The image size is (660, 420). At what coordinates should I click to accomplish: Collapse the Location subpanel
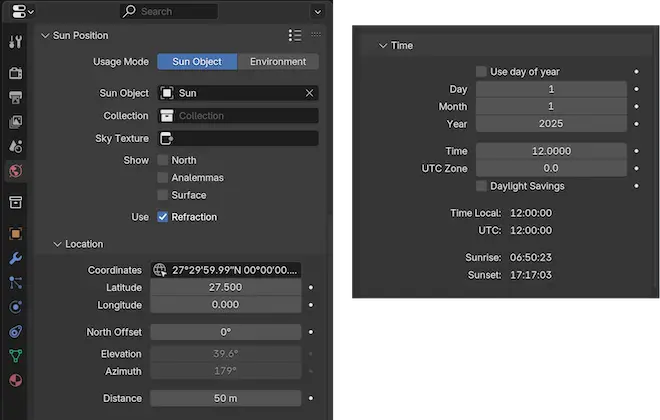coord(57,244)
